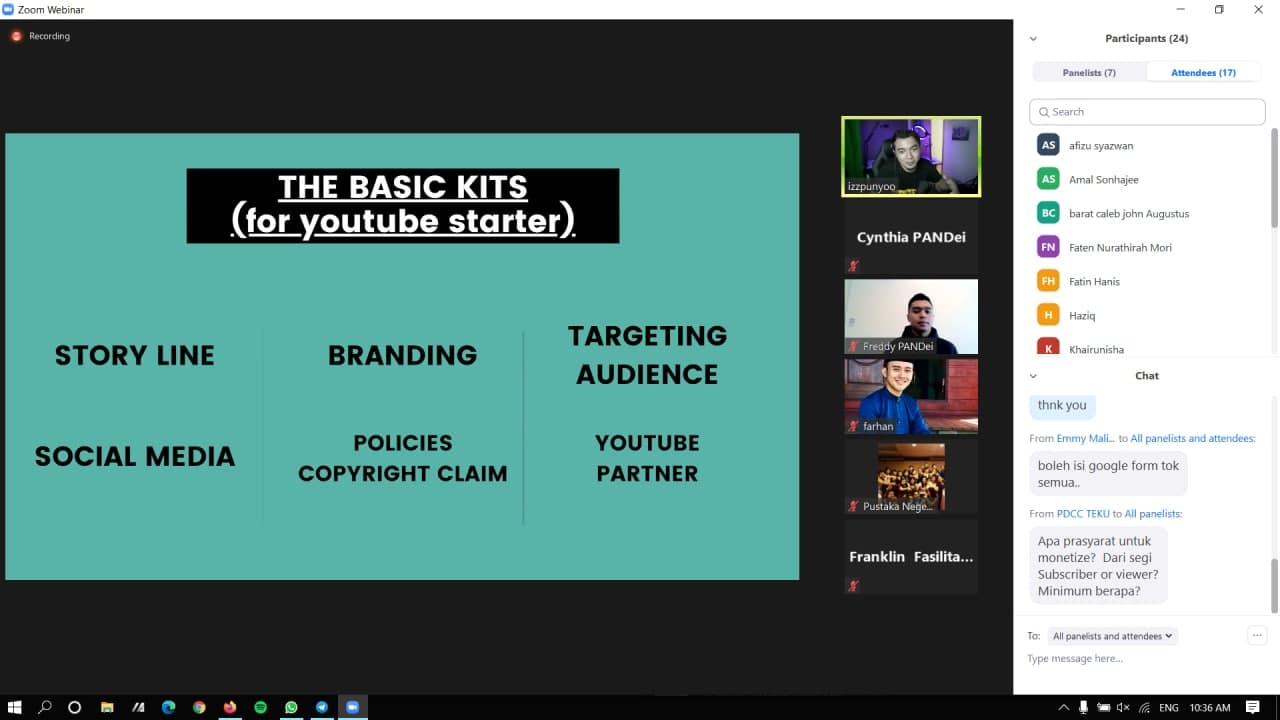This screenshot has height=720, width=1280.
Task: Open File Explorer from the taskbar
Action: pyautogui.click(x=107, y=707)
